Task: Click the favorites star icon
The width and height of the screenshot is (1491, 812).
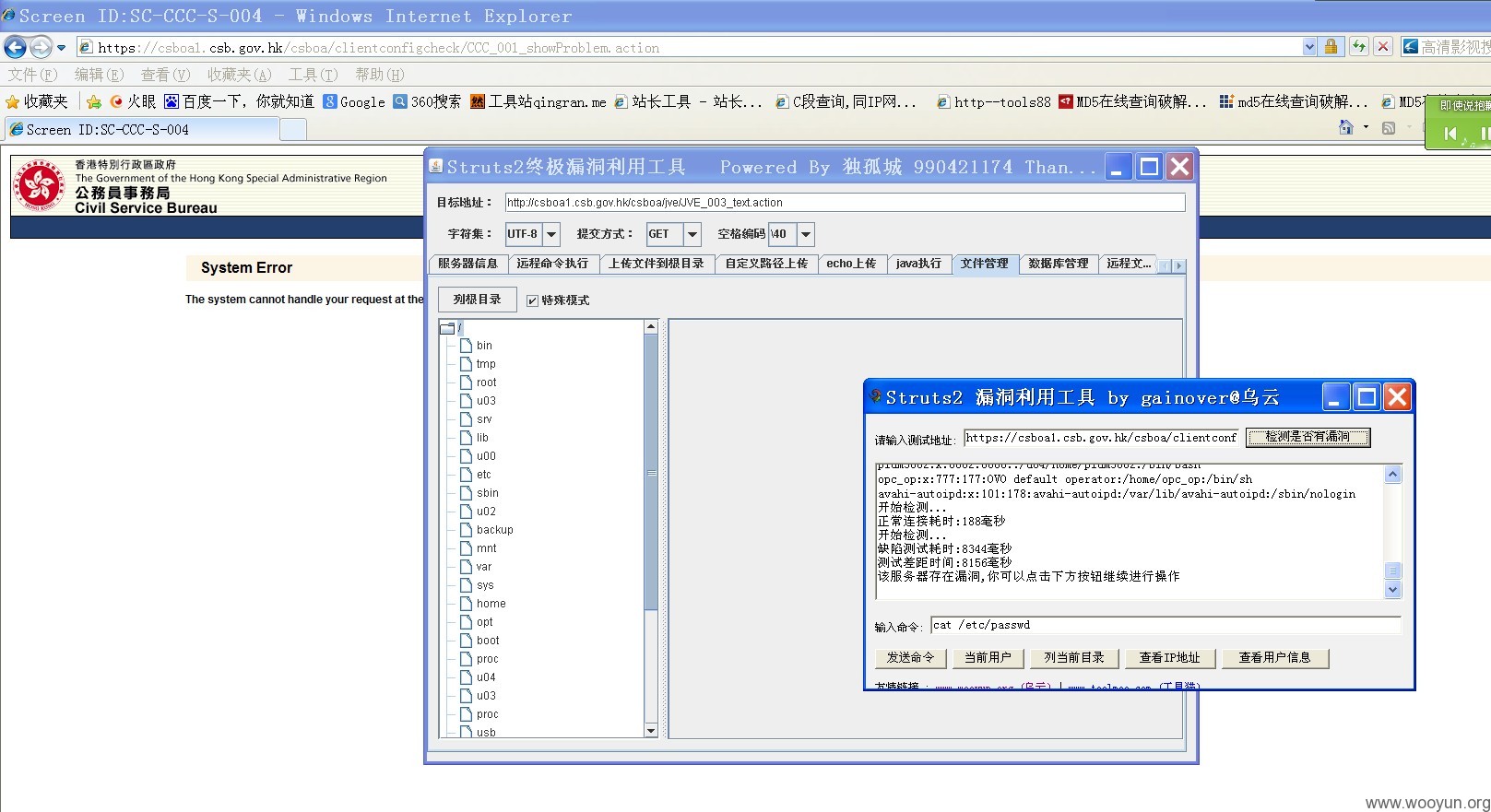Action: (x=13, y=101)
